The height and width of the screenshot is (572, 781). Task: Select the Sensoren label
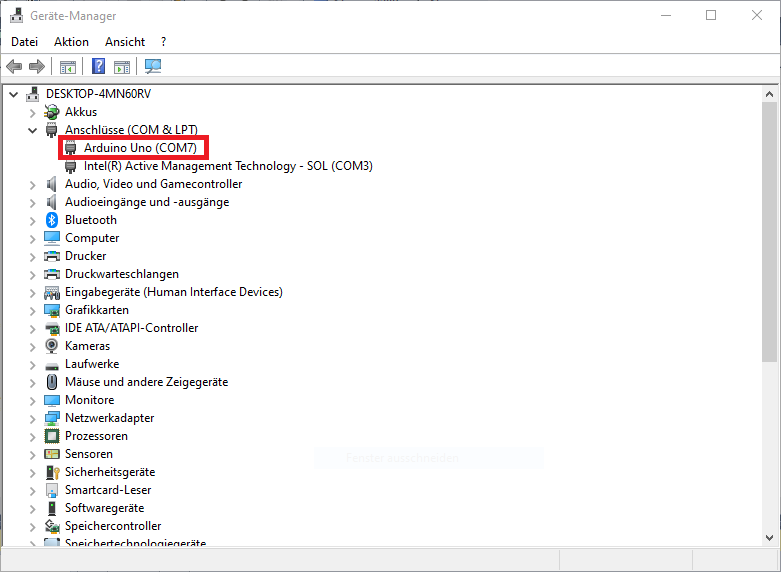[89, 454]
